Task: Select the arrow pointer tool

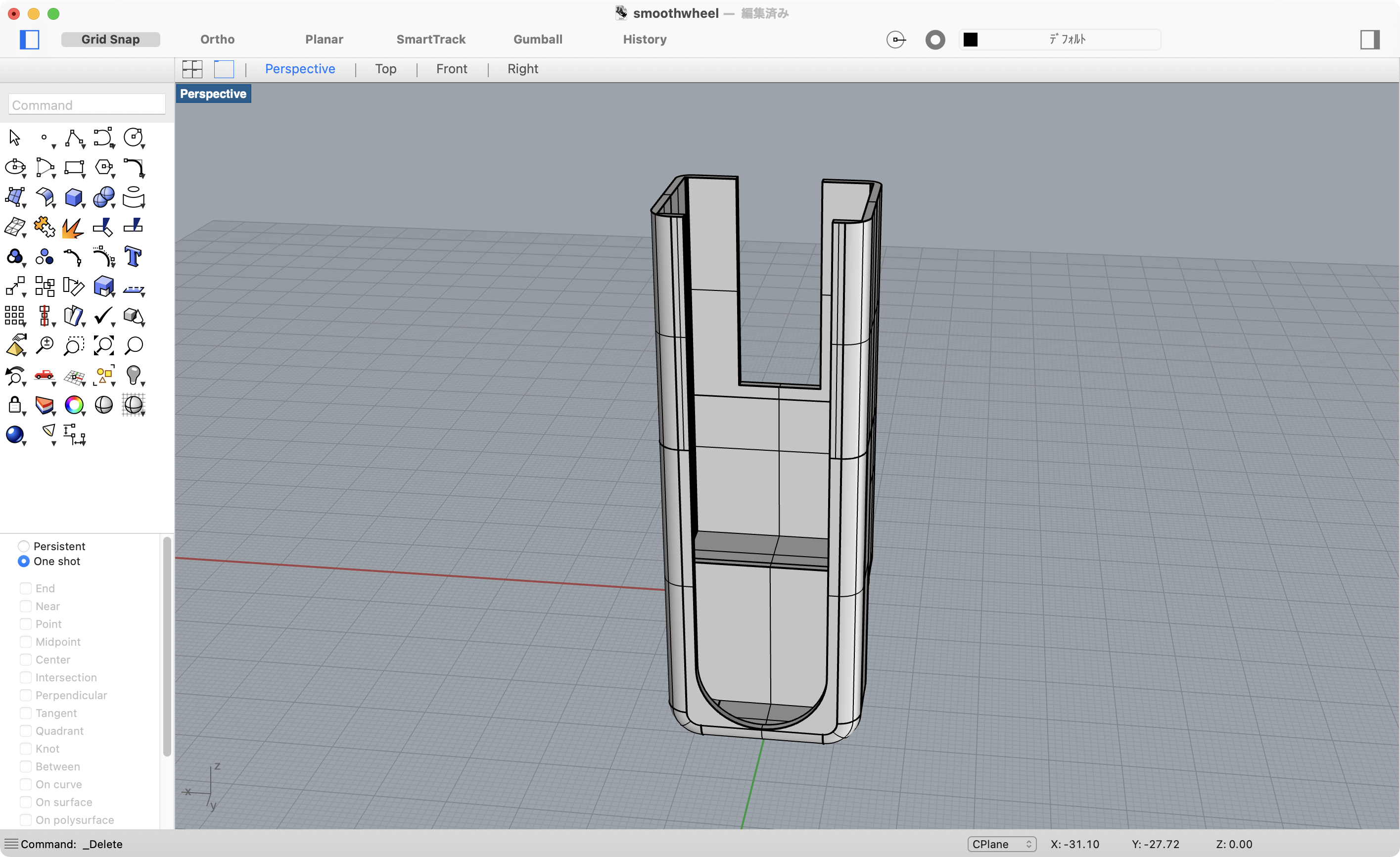Action: (x=15, y=138)
